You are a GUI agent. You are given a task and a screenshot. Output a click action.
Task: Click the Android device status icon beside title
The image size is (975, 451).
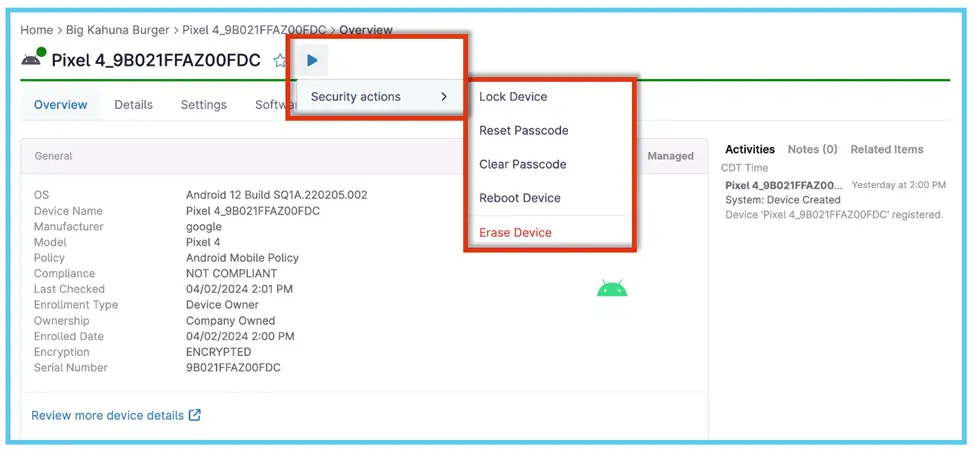click(x=32, y=58)
